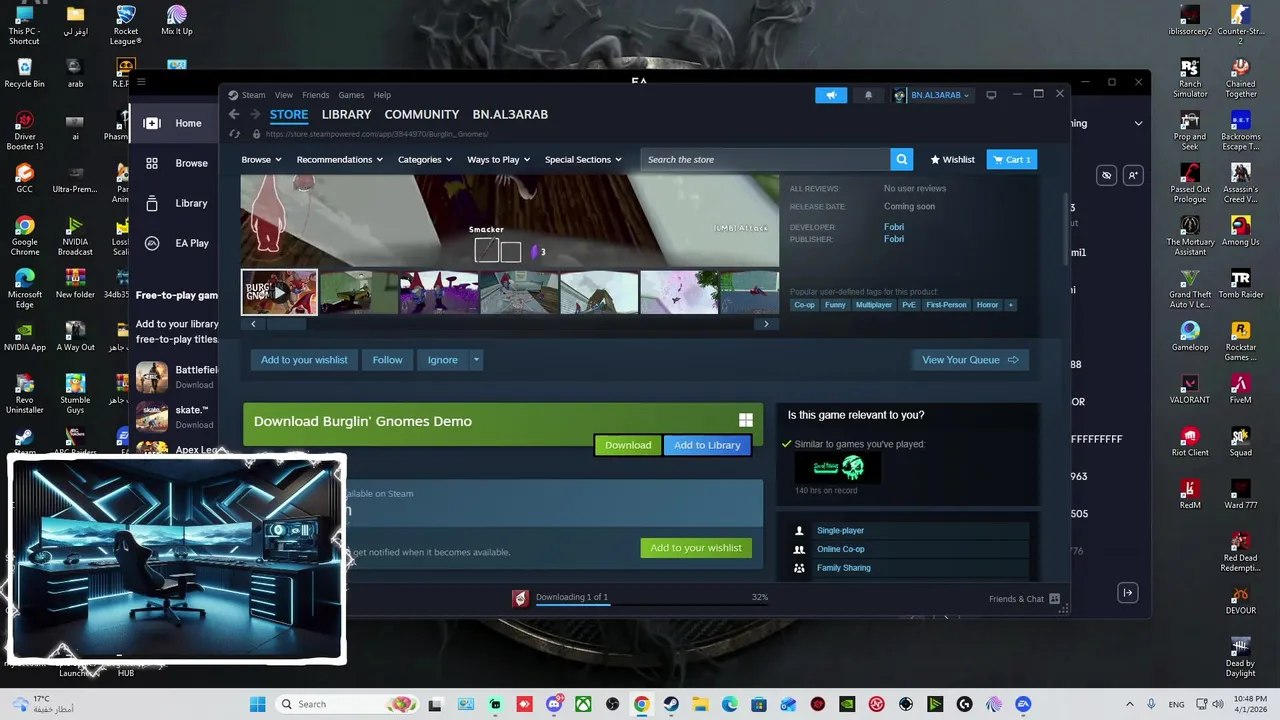Image resolution: width=1280 pixels, height=720 pixels.
Task: Select the Among Us desktop icon
Action: pos(1241,230)
